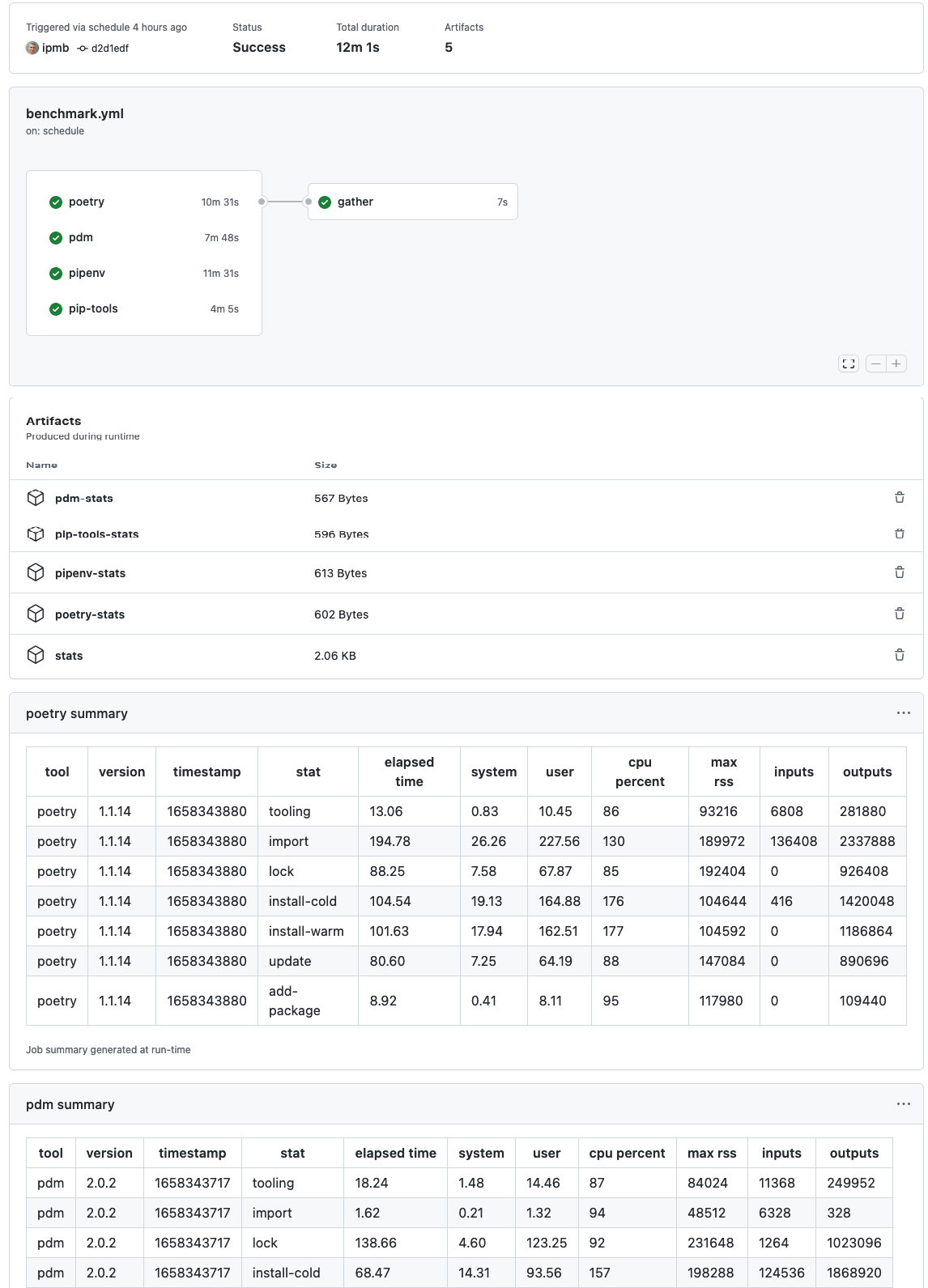Open the ipmb user profile link
928x1288 pixels.
[56, 48]
